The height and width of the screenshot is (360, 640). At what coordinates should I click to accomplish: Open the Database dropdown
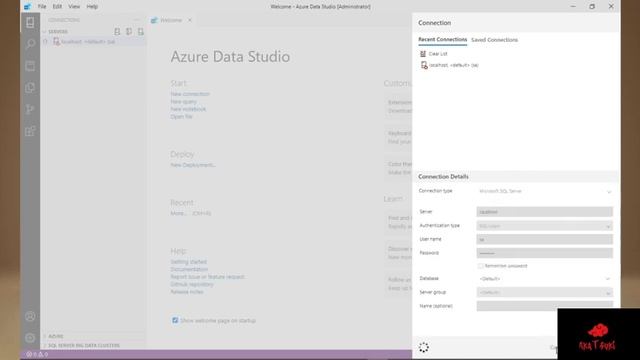(x=544, y=279)
